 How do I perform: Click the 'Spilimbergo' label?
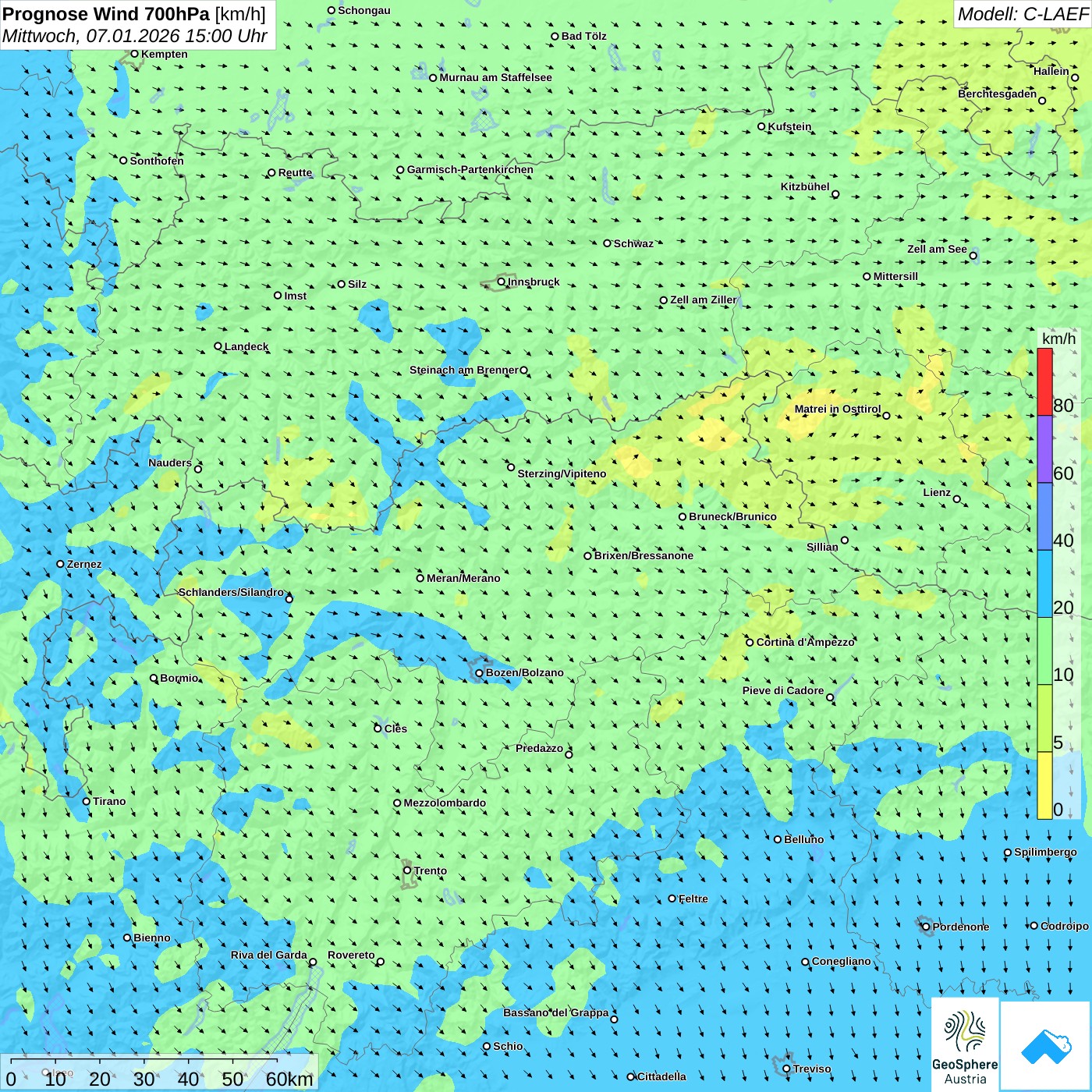[1046, 852]
